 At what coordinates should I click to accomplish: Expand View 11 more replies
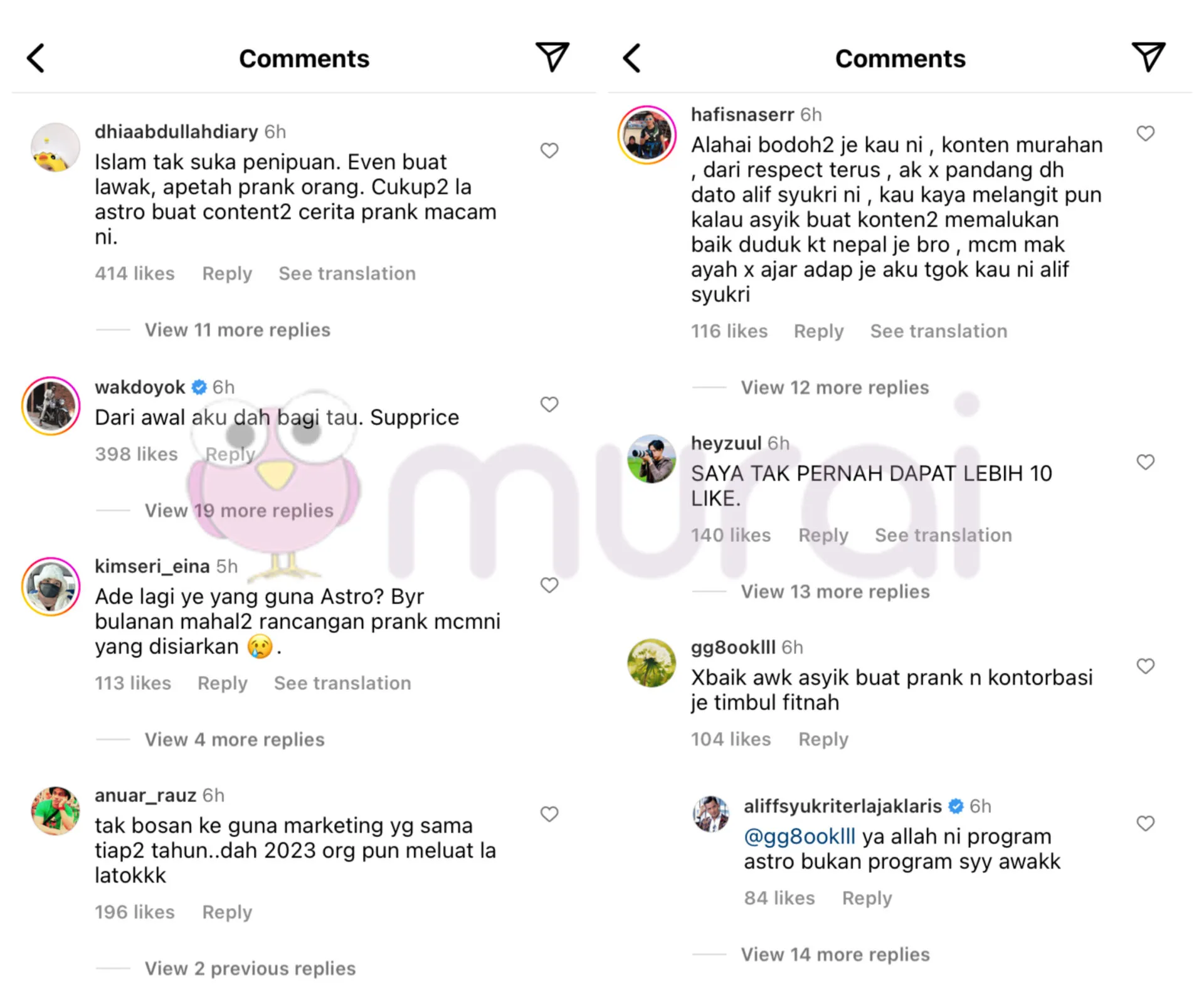(237, 330)
